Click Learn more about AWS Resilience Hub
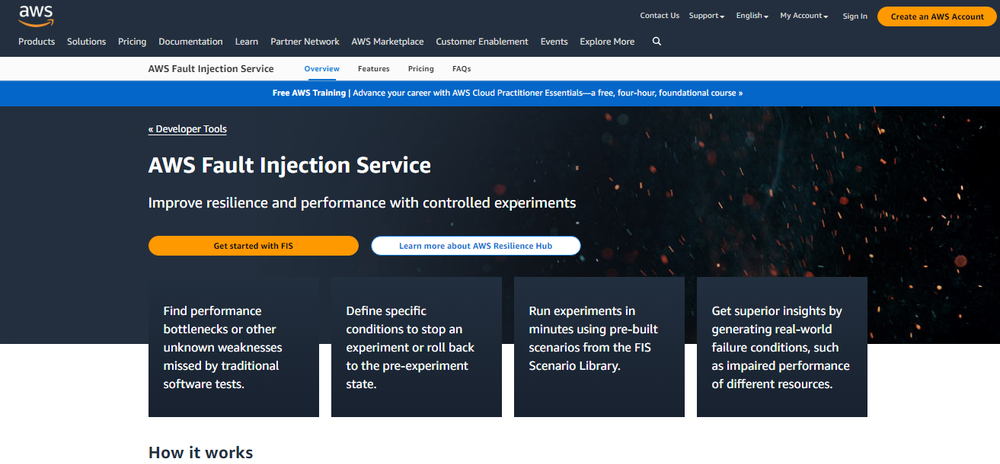 (x=476, y=245)
